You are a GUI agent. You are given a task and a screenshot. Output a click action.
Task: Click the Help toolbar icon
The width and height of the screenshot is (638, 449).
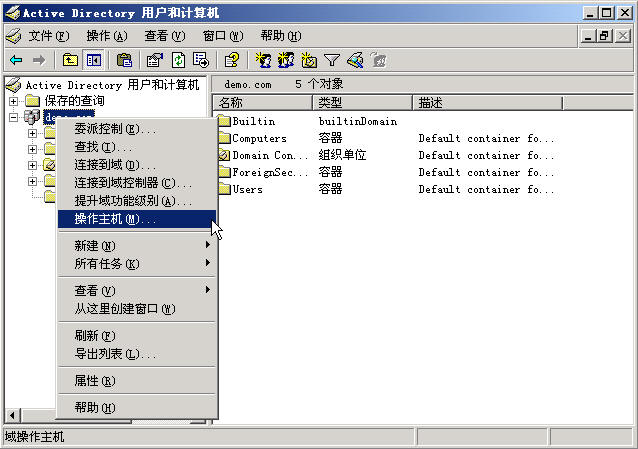231,60
